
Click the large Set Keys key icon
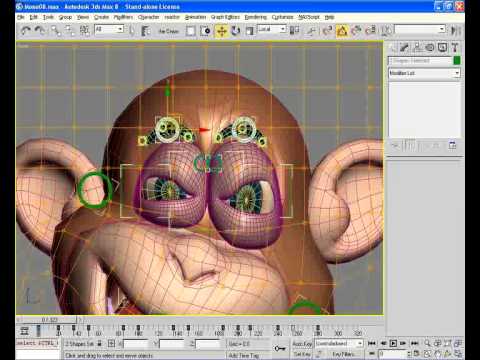pyautogui.click(x=280, y=349)
